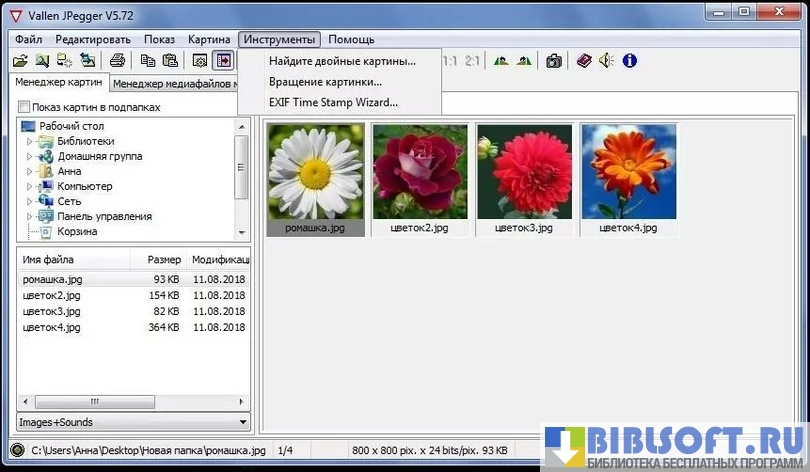Click the open folder toolbar icon
This screenshot has width=810, height=472.
(19, 61)
